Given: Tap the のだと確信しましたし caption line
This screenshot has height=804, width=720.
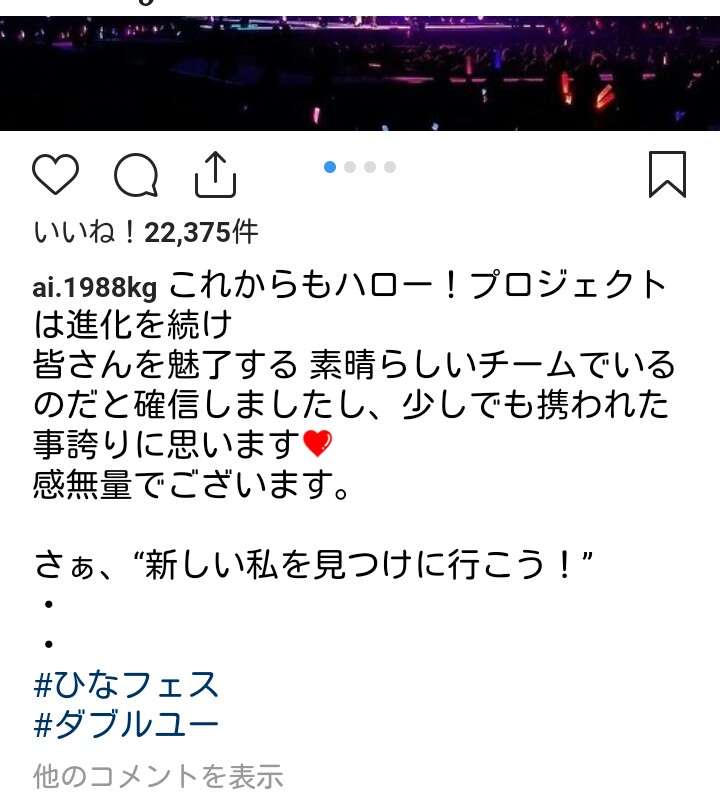Looking at the screenshot, I should 207,405.
